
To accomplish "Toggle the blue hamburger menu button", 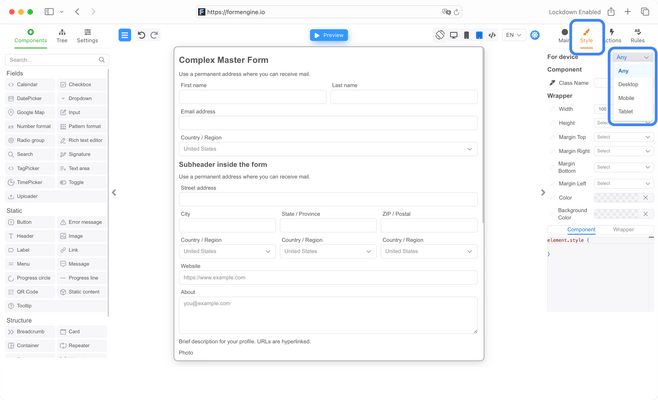I will (x=125, y=35).
